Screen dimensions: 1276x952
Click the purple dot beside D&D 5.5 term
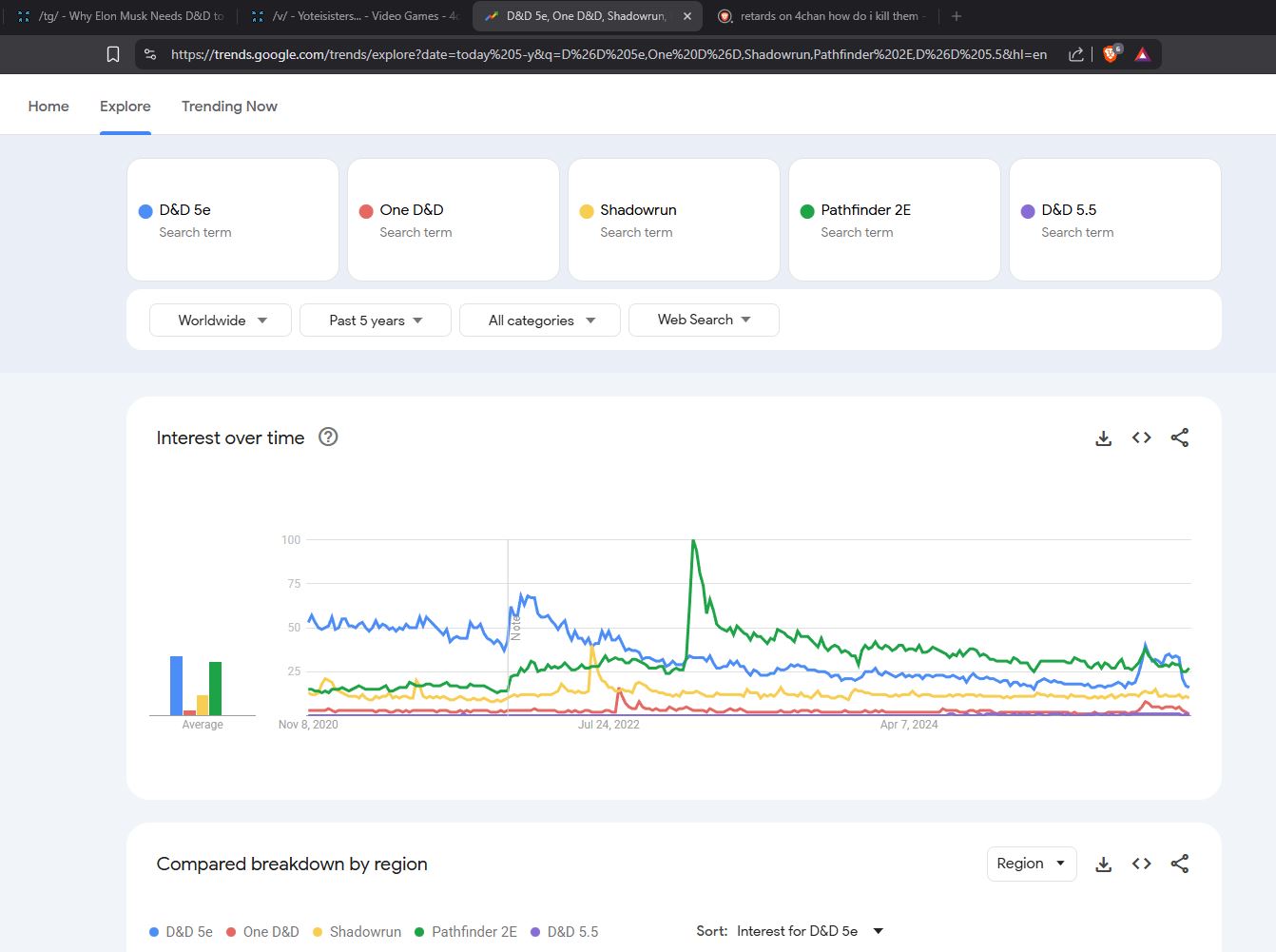pyautogui.click(x=1028, y=211)
